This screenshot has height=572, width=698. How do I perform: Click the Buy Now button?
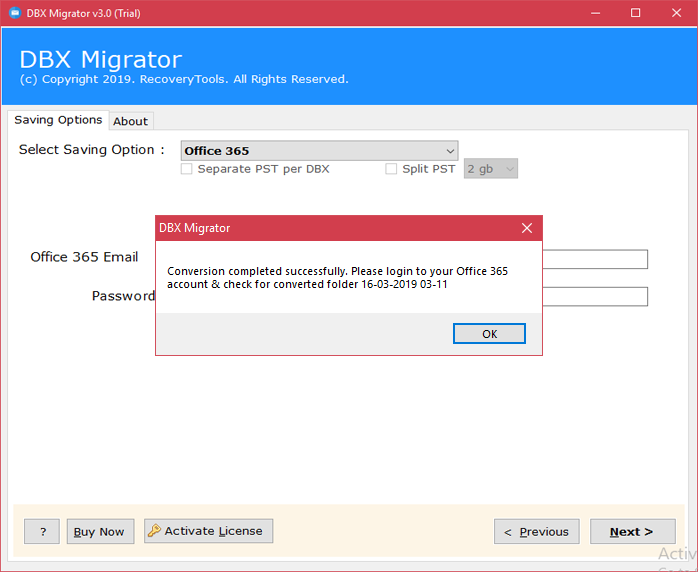[x=100, y=531]
